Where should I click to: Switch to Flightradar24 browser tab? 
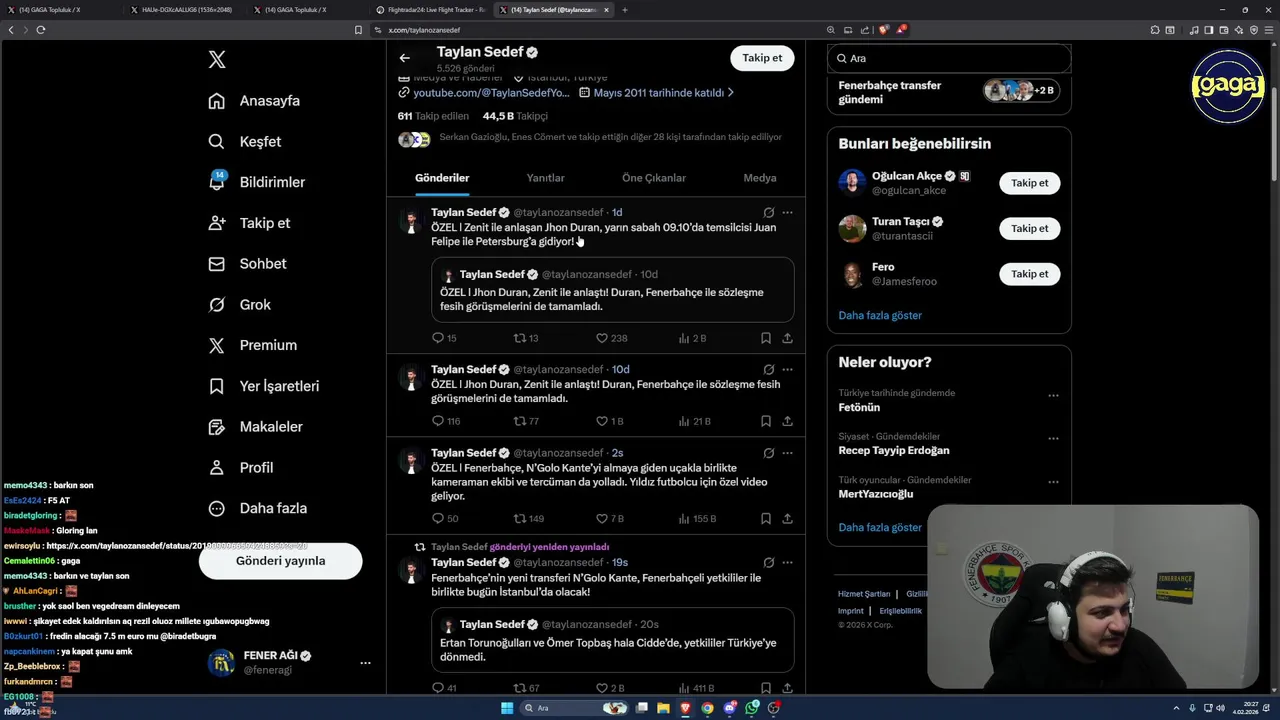tap(431, 10)
